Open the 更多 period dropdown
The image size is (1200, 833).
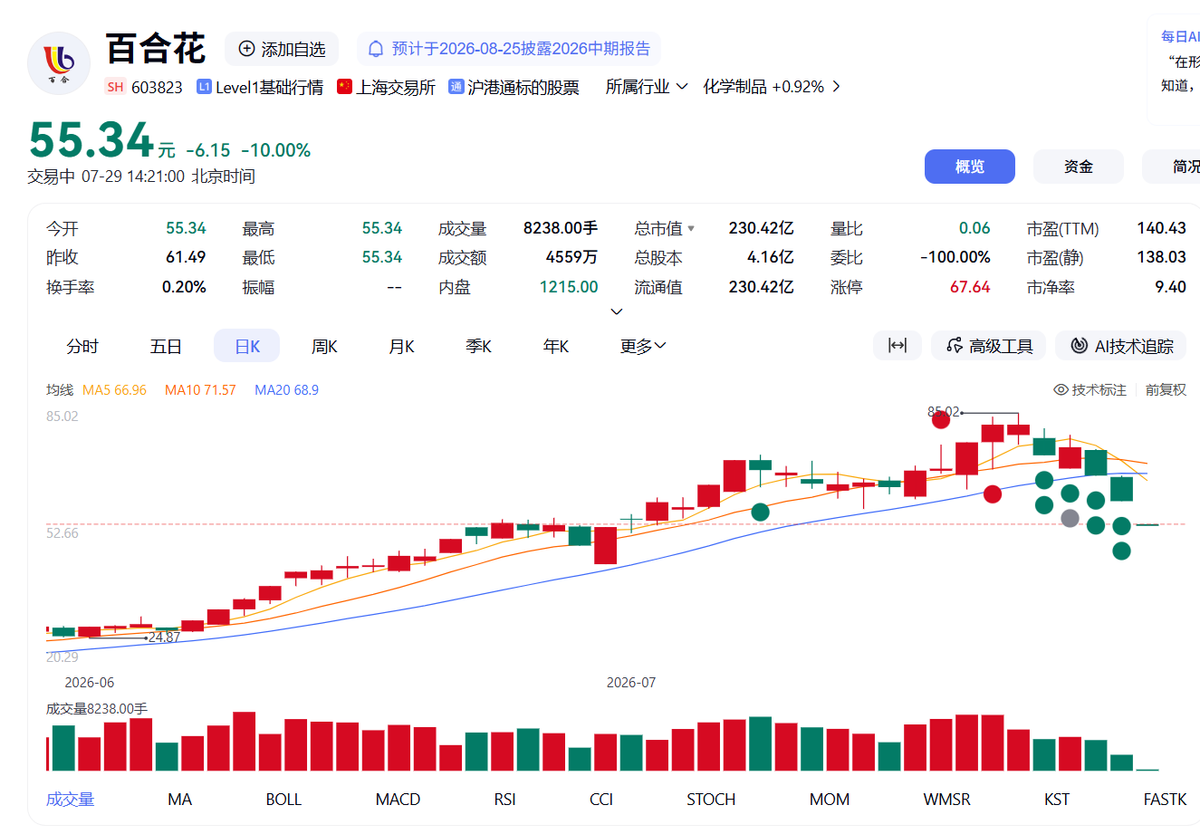click(643, 346)
